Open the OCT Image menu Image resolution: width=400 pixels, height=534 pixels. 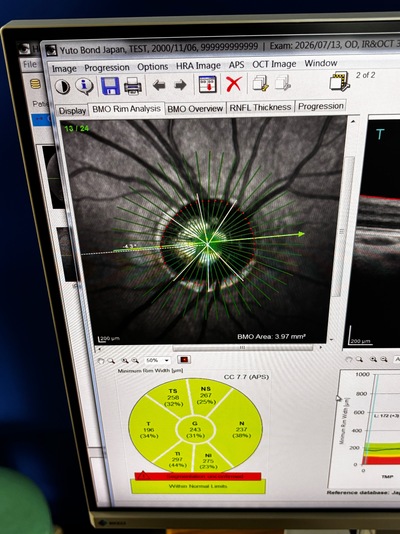(x=274, y=64)
